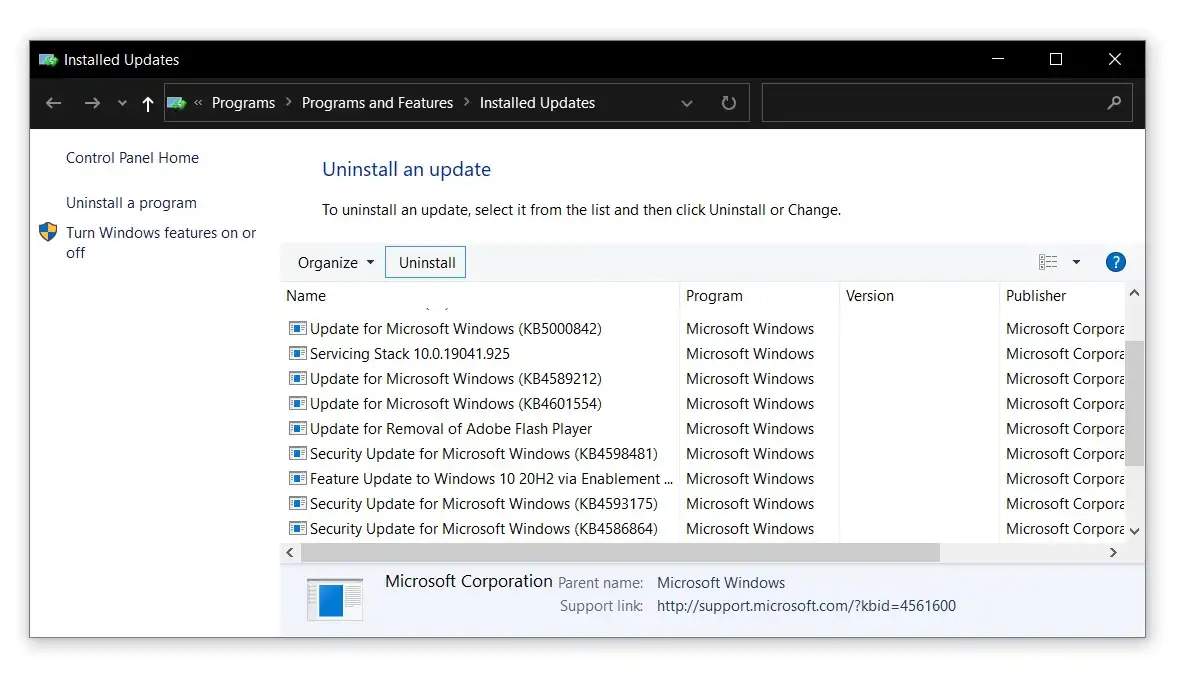Open Programs and Features from the breadcrumb

(x=377, y=102)
